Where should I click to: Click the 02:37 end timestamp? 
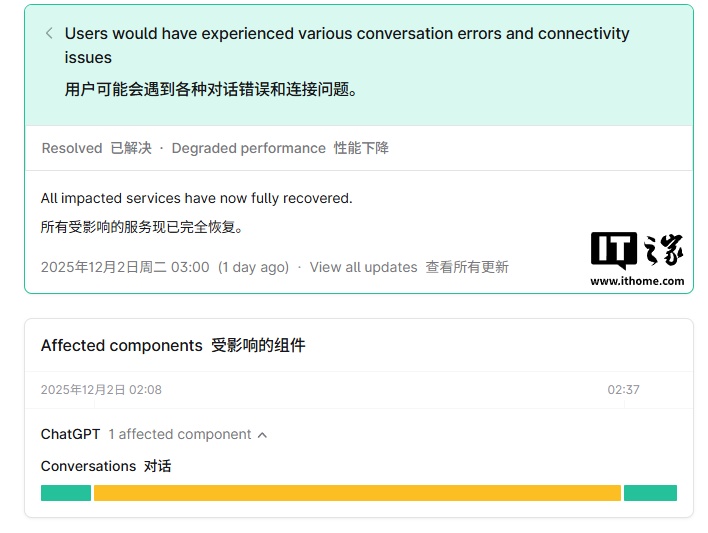[623, 390]
